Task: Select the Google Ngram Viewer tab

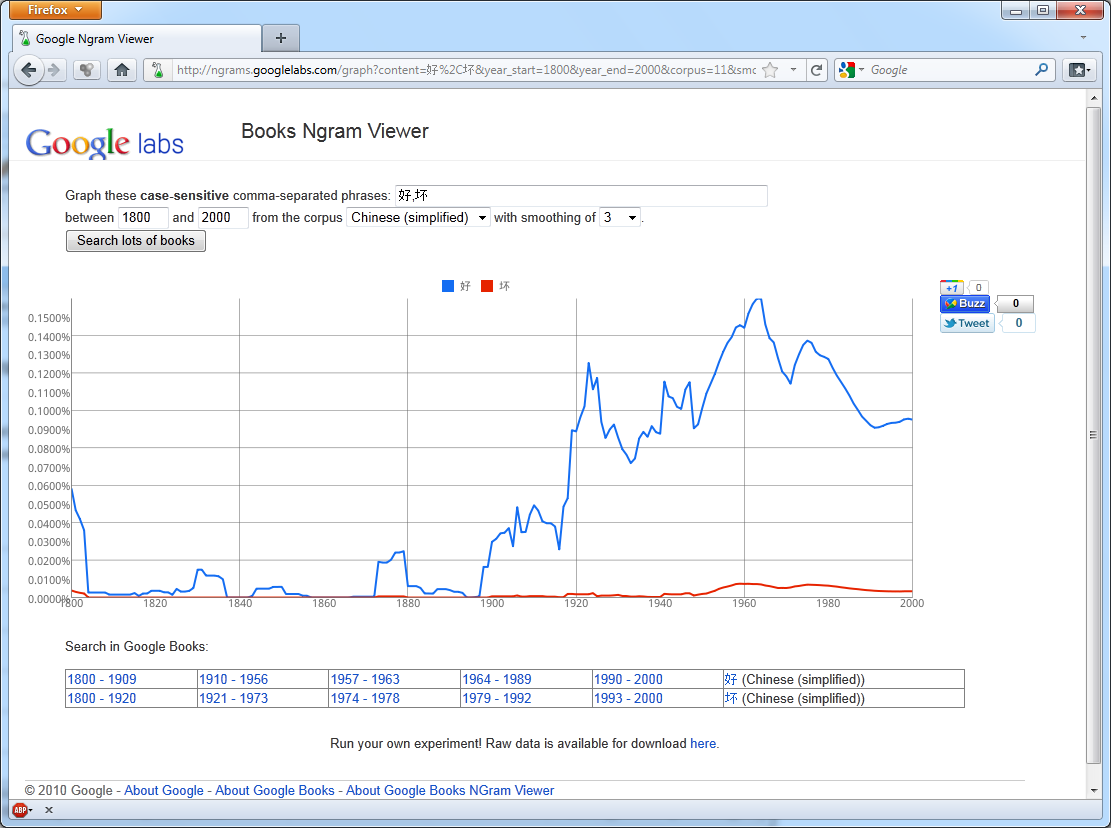Action: 137,38
